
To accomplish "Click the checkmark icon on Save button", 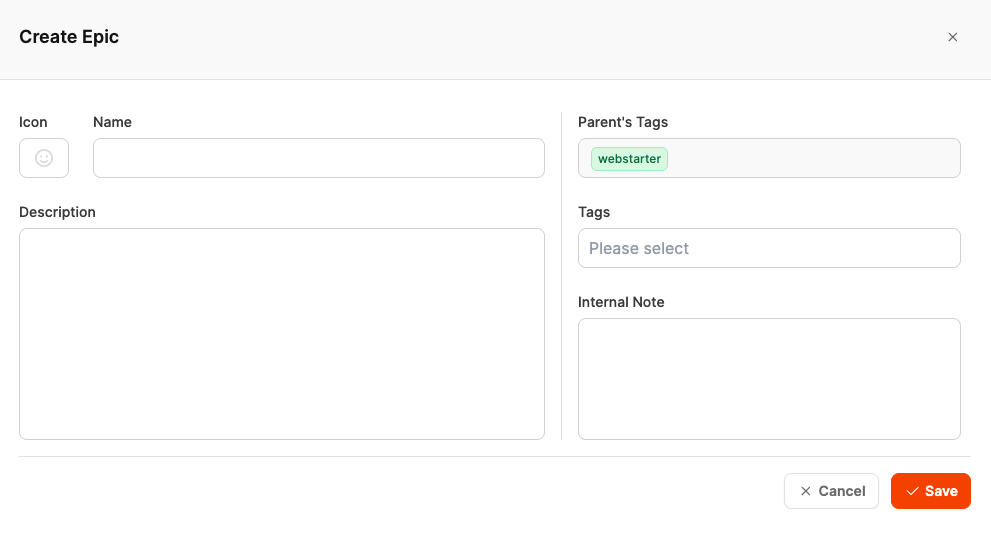I will [x=912, y=491].
